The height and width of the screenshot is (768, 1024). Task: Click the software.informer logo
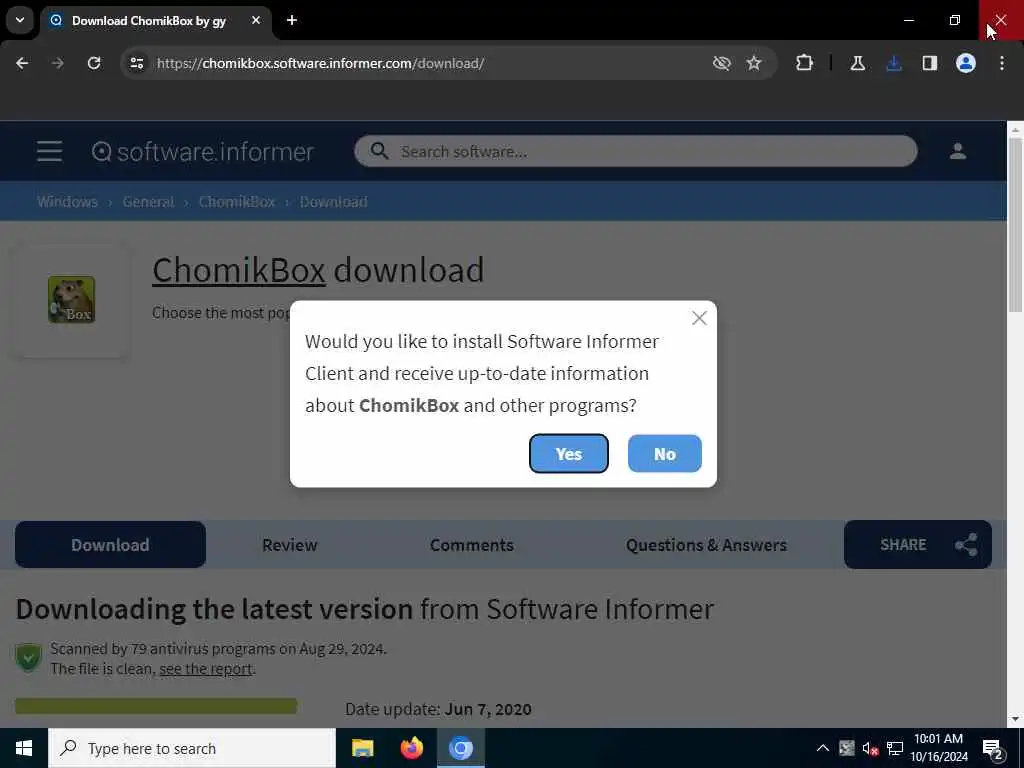click(x=203, y=152)
